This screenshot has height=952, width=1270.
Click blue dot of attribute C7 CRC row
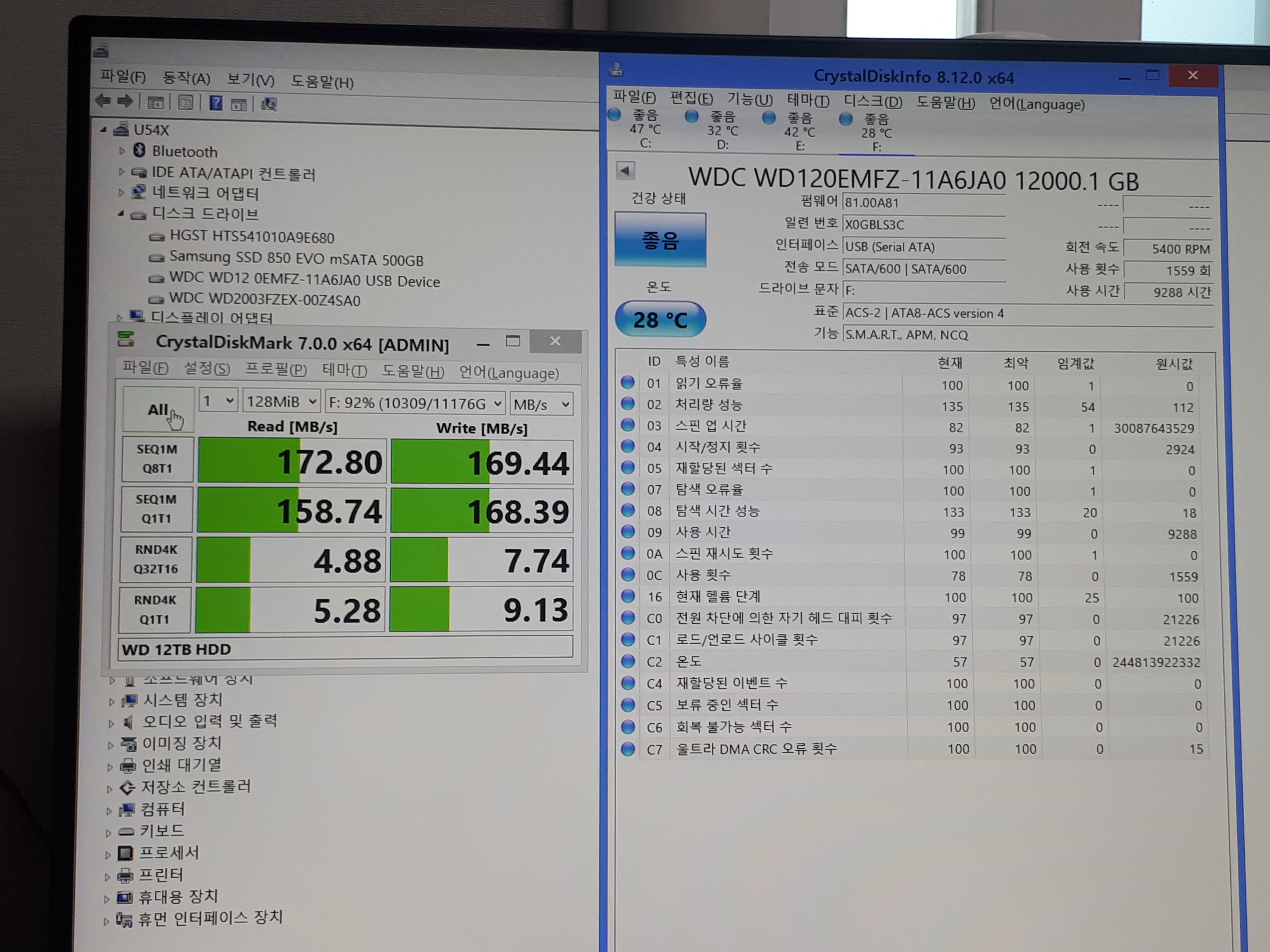628,749
